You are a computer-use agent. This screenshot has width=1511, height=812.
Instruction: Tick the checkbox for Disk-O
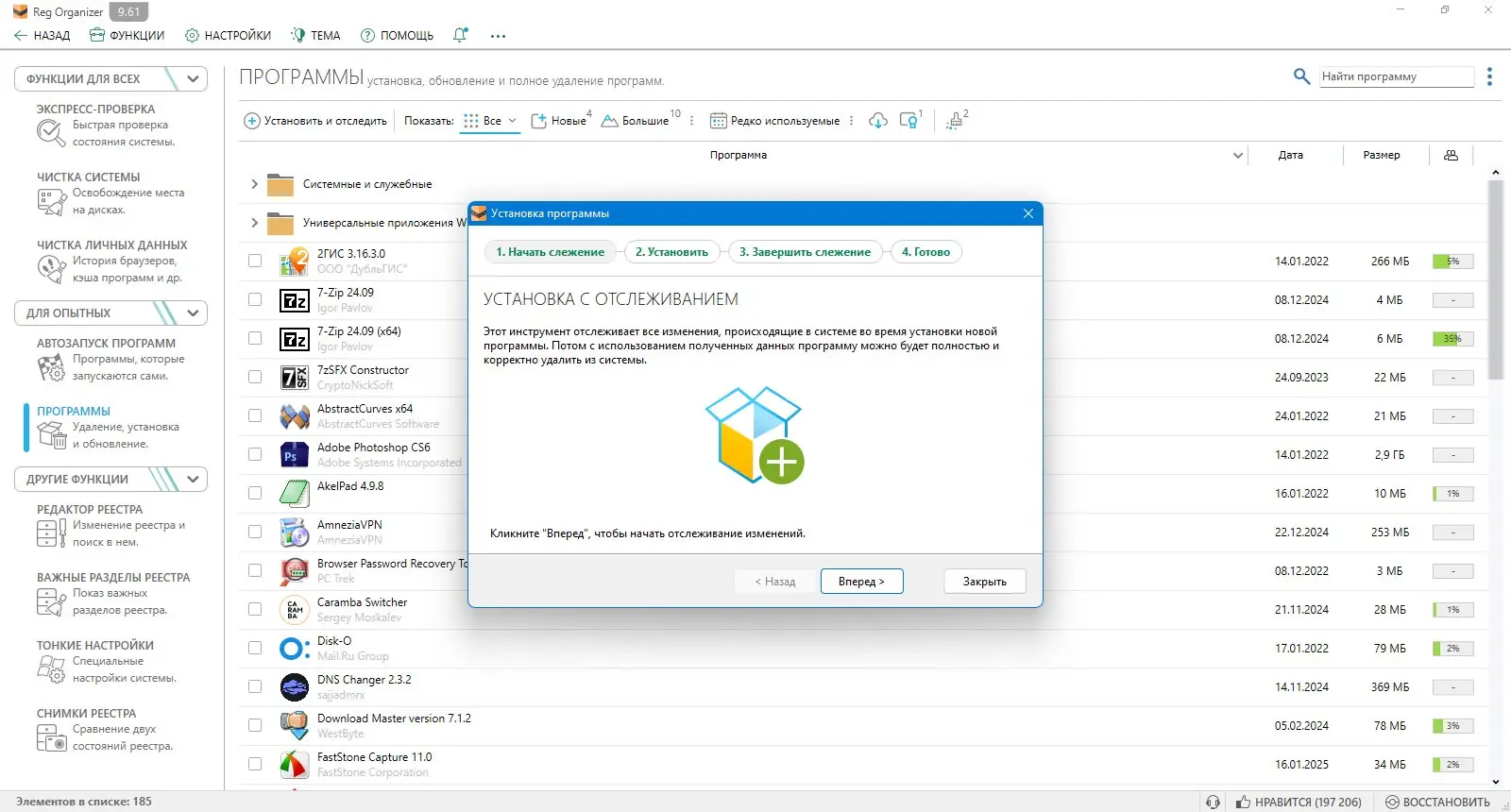[255, 648]
